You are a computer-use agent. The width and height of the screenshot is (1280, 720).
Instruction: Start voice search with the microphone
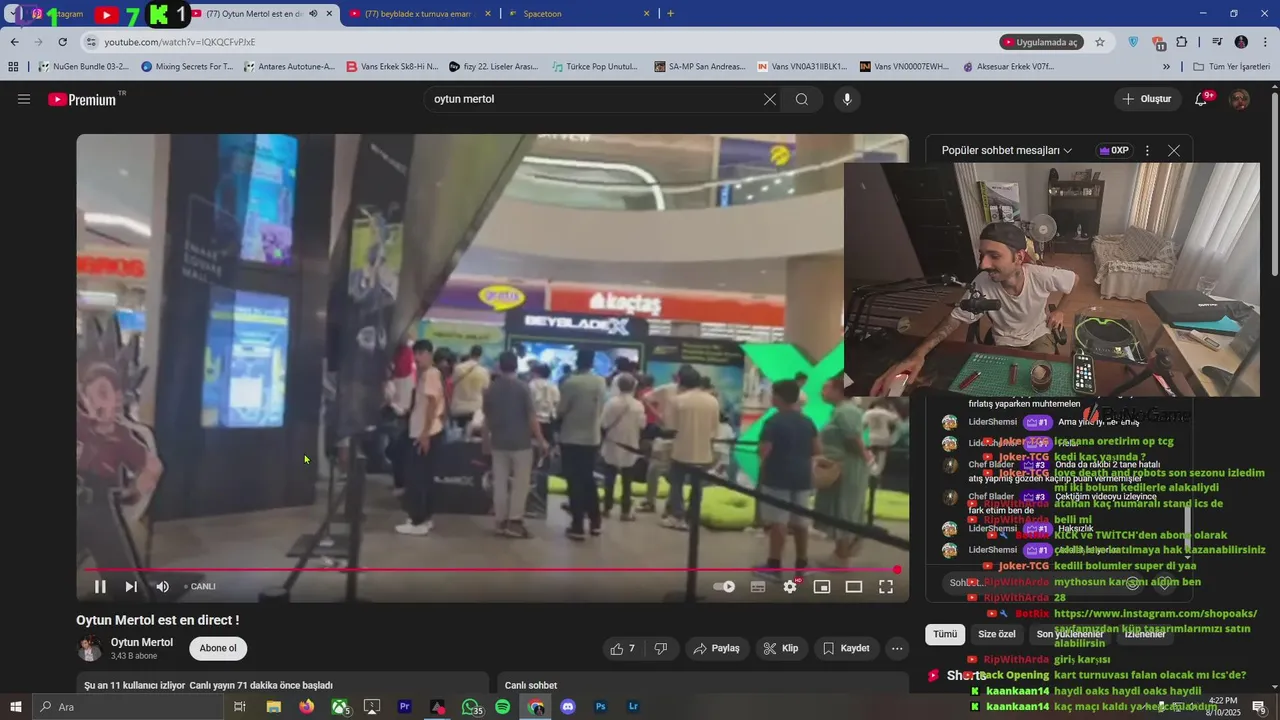click(x=847, y=99)
